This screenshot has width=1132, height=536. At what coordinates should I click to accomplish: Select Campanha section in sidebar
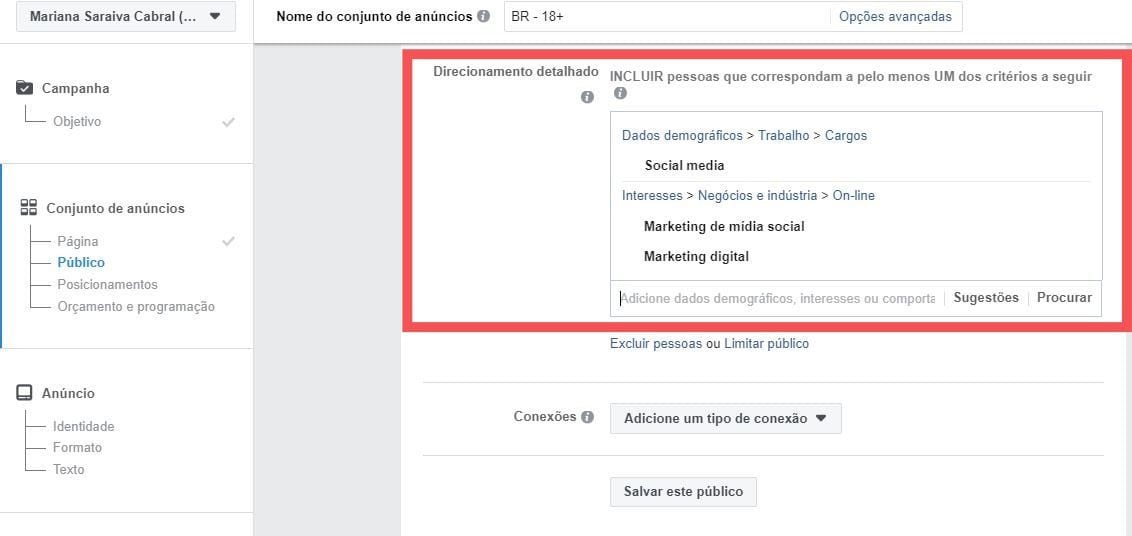[76, 88]
